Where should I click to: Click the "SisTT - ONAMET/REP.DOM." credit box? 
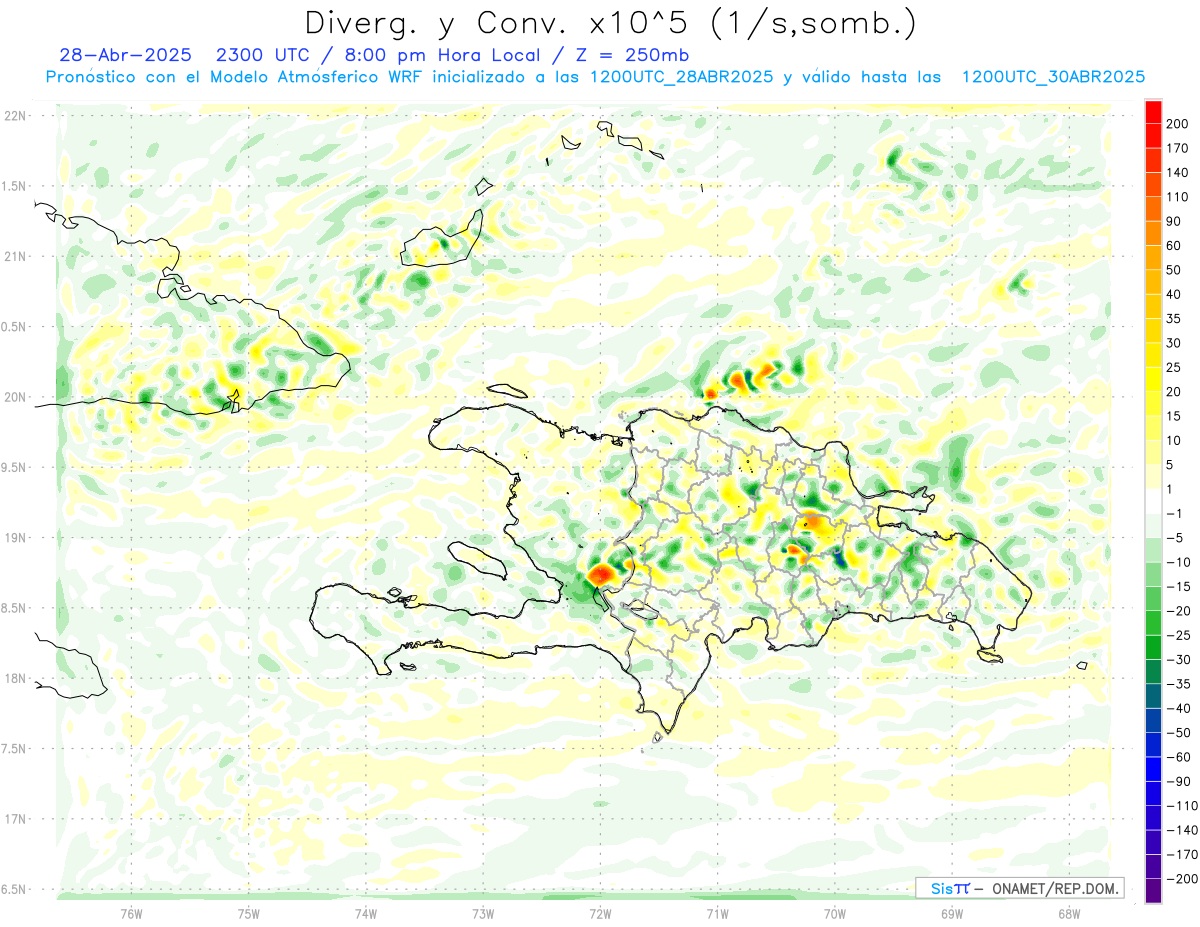coord(1019,888)
